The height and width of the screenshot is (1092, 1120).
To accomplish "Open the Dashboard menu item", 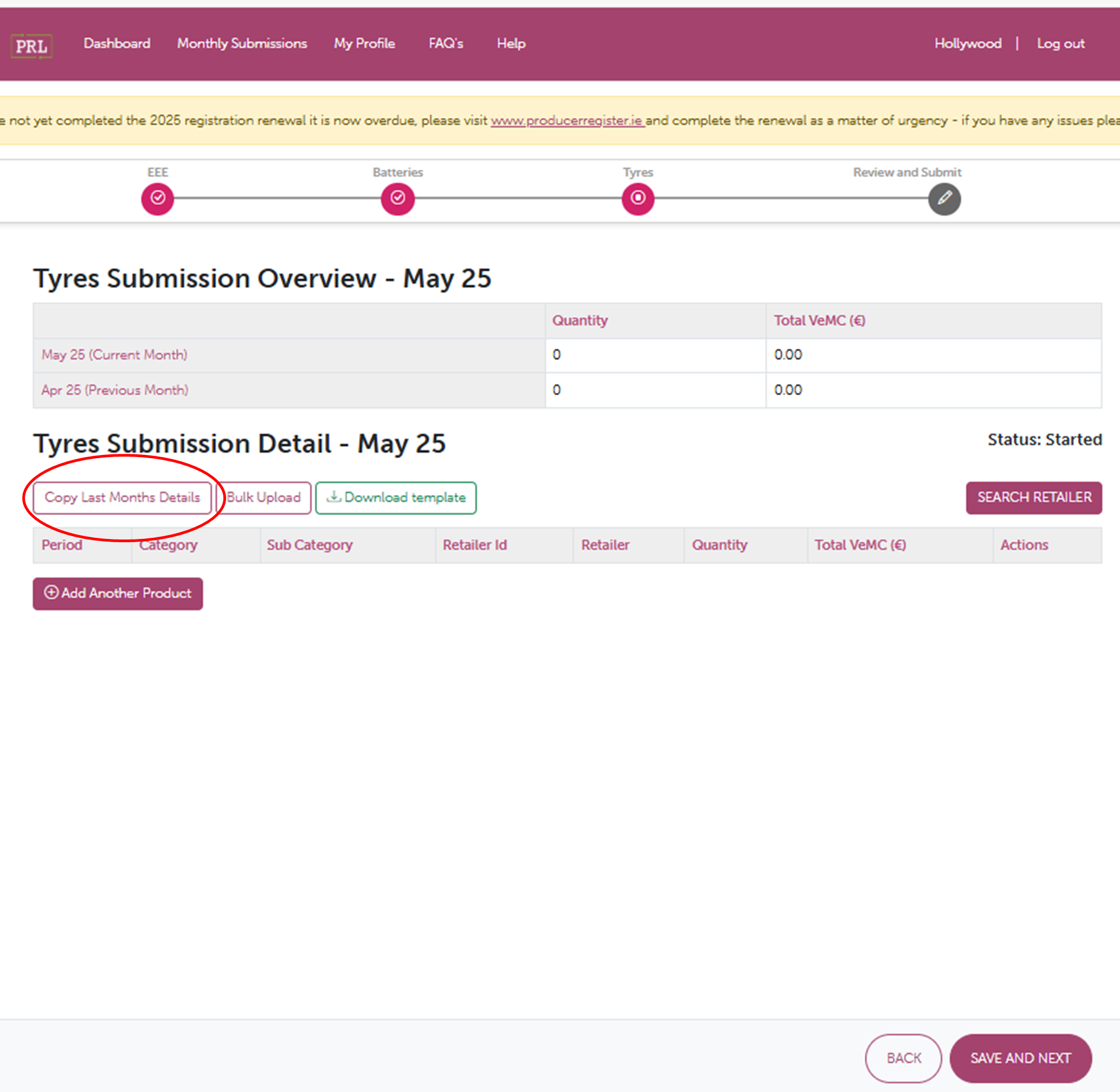I will tap(117, 43).
